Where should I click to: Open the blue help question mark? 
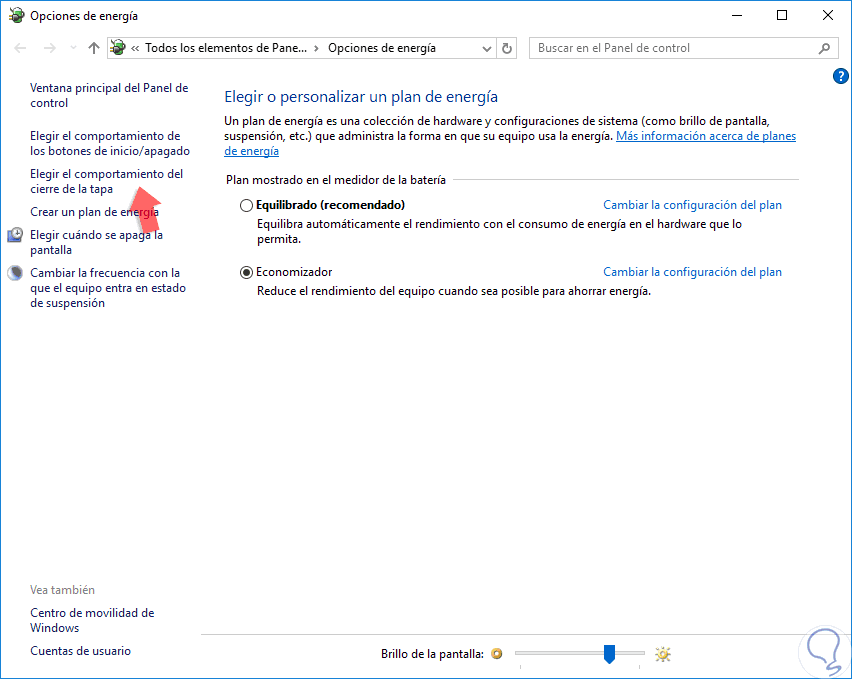click(x=841, y=76)
